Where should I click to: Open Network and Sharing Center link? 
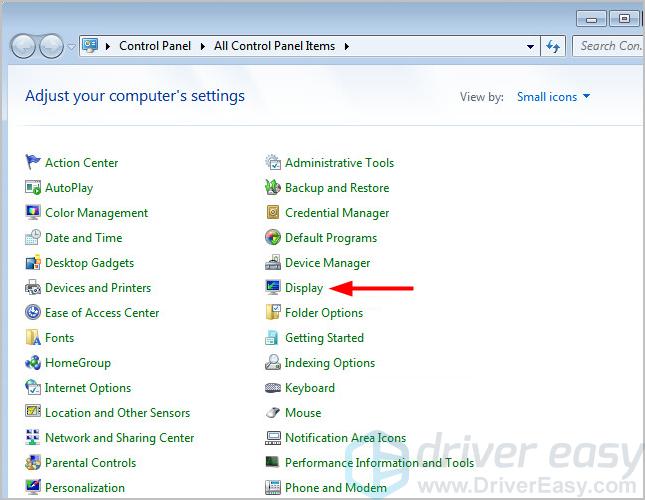[119, 438]
